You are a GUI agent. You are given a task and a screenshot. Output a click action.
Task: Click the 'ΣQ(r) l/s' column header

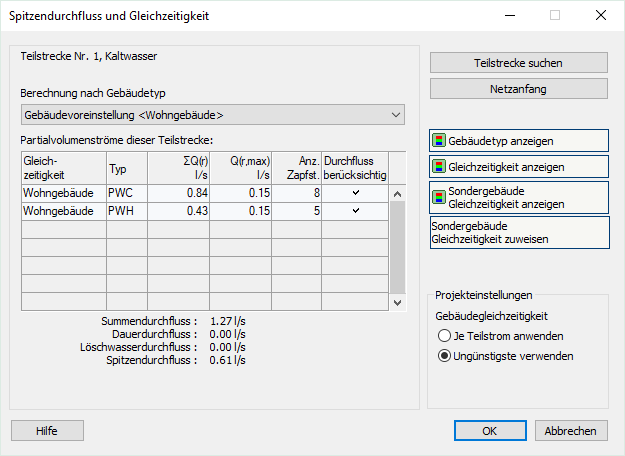[x=178, y=168]
